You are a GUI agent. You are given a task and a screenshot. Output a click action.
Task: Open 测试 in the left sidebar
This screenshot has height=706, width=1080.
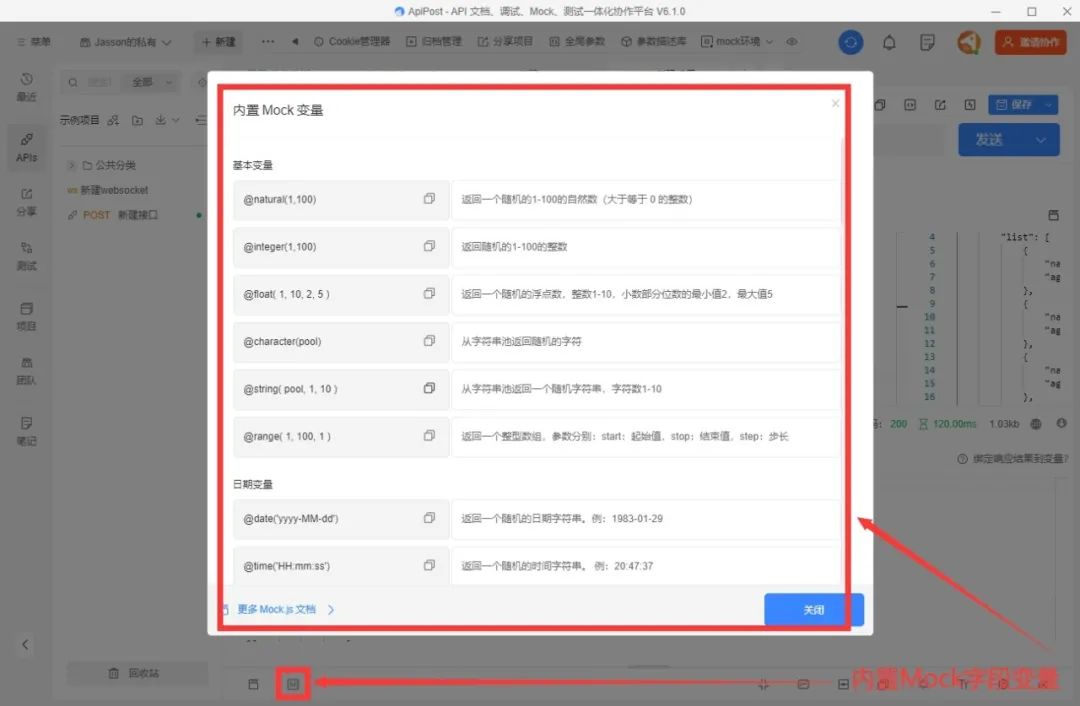coord(26,256)
